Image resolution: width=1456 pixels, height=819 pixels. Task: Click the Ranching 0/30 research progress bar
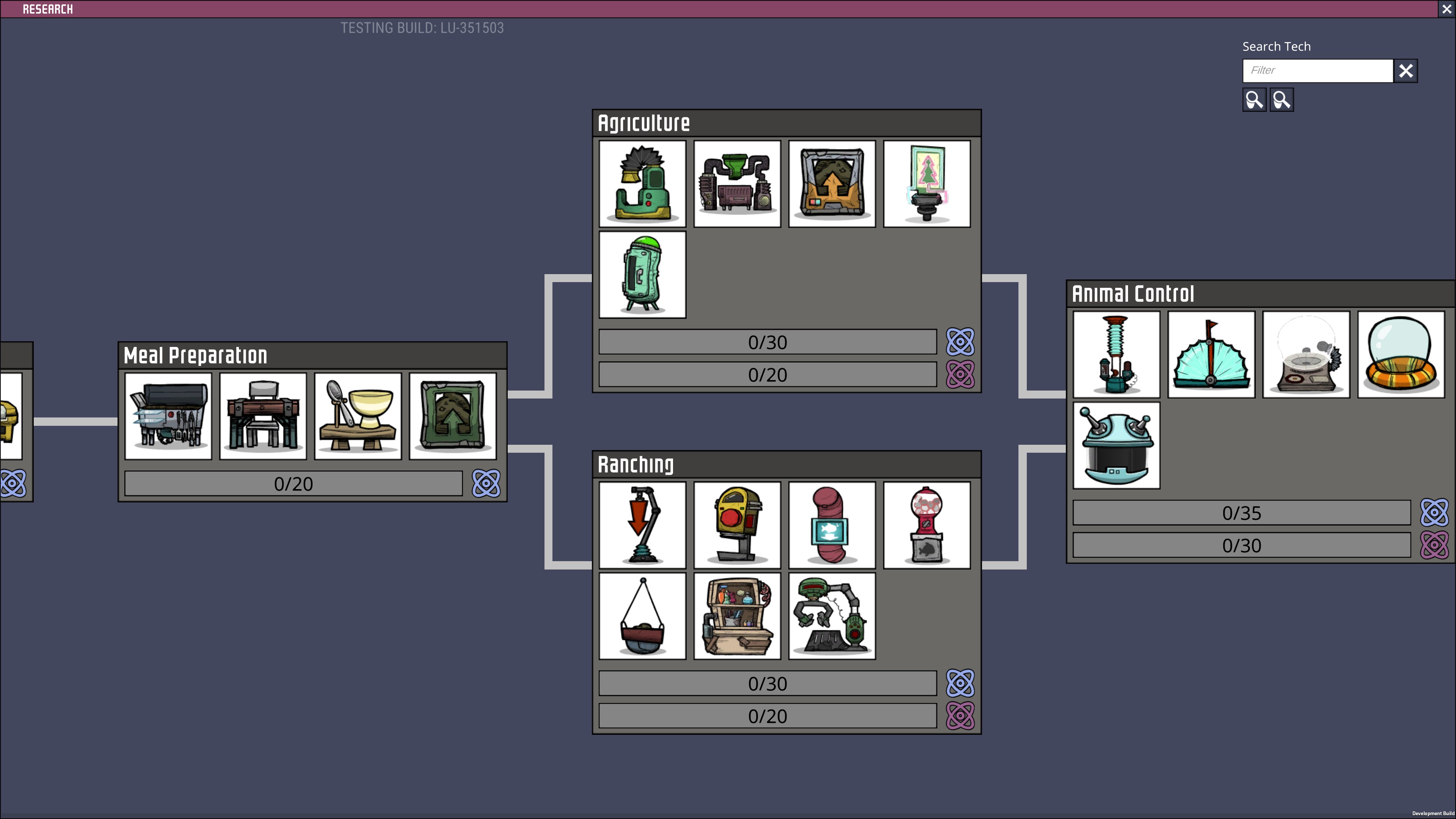pyautogui.click(x=767, y=684)
